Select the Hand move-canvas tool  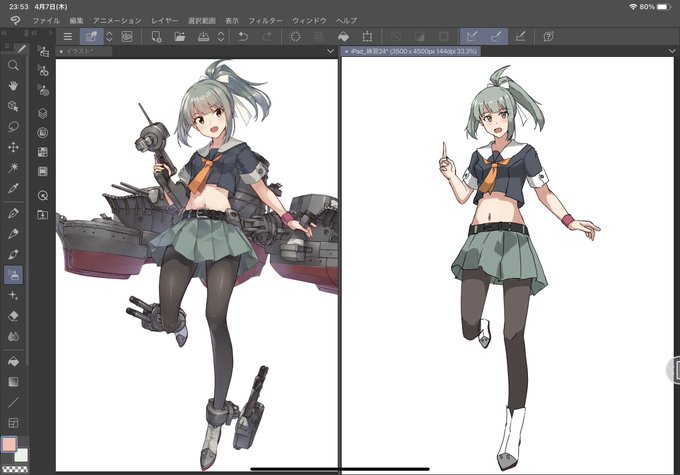click(x=13, y=85)
